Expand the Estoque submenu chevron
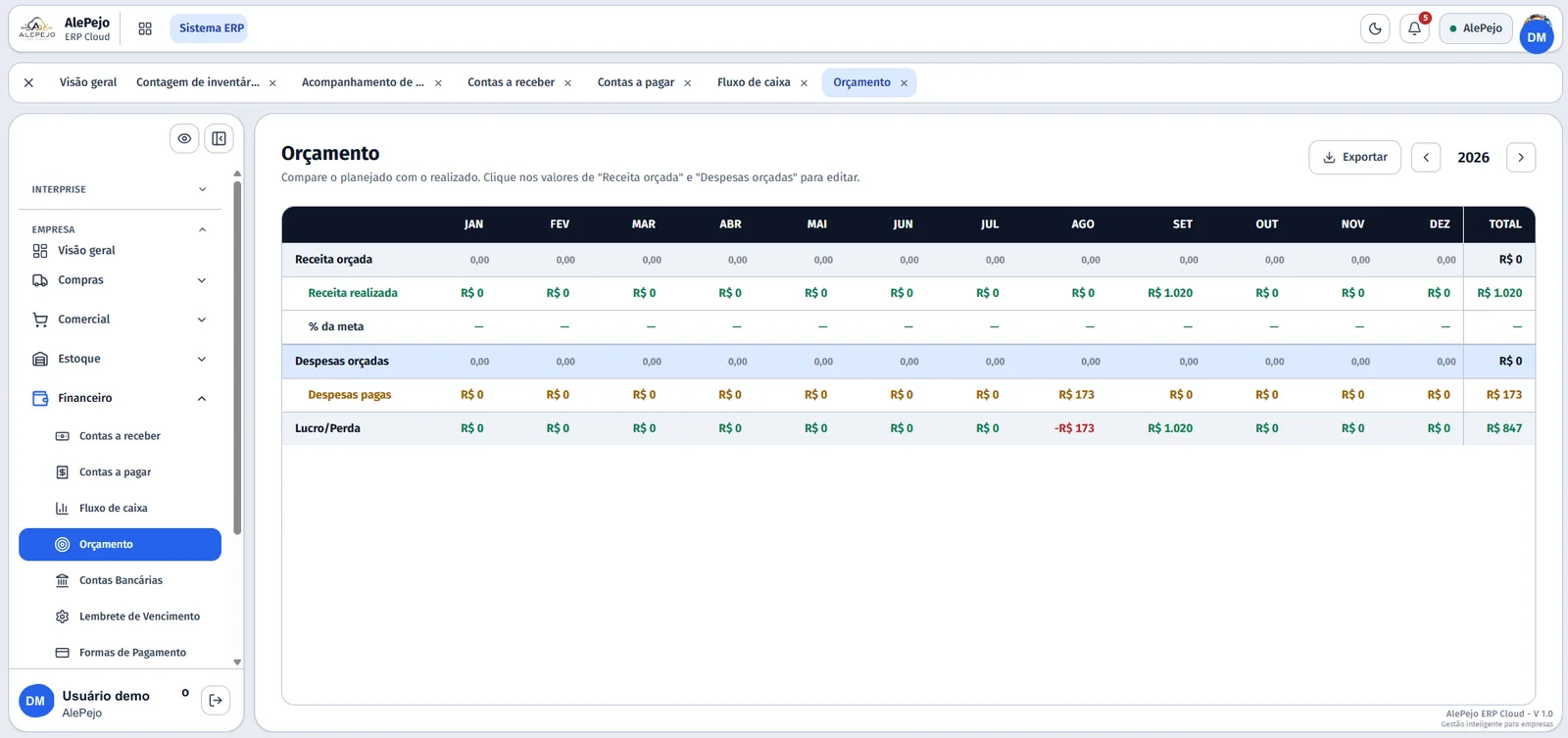Viewport: 1568px width, 738px height. click(x=202, y=359)
